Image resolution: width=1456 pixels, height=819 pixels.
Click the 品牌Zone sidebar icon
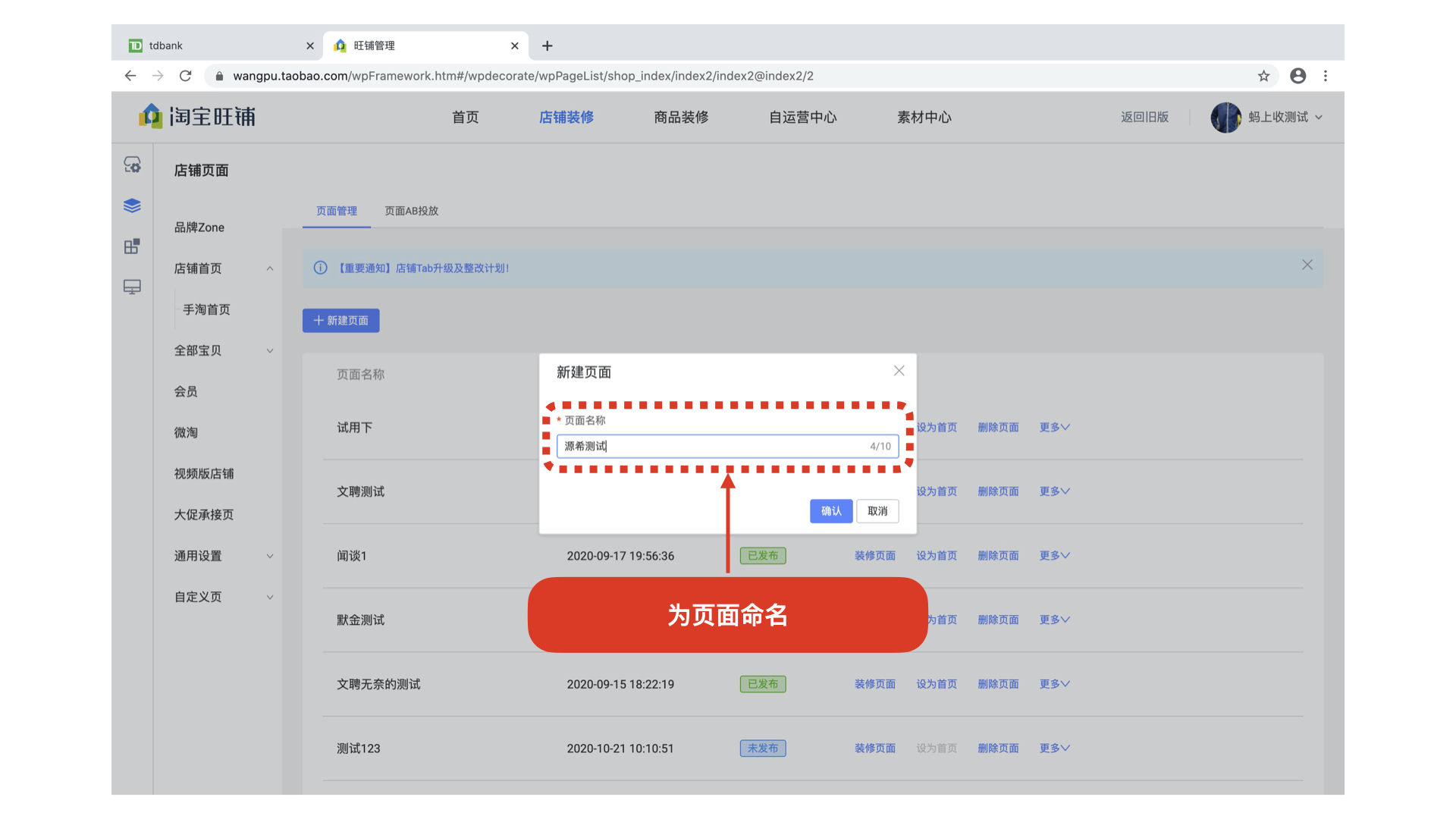[x=198, y=227]
